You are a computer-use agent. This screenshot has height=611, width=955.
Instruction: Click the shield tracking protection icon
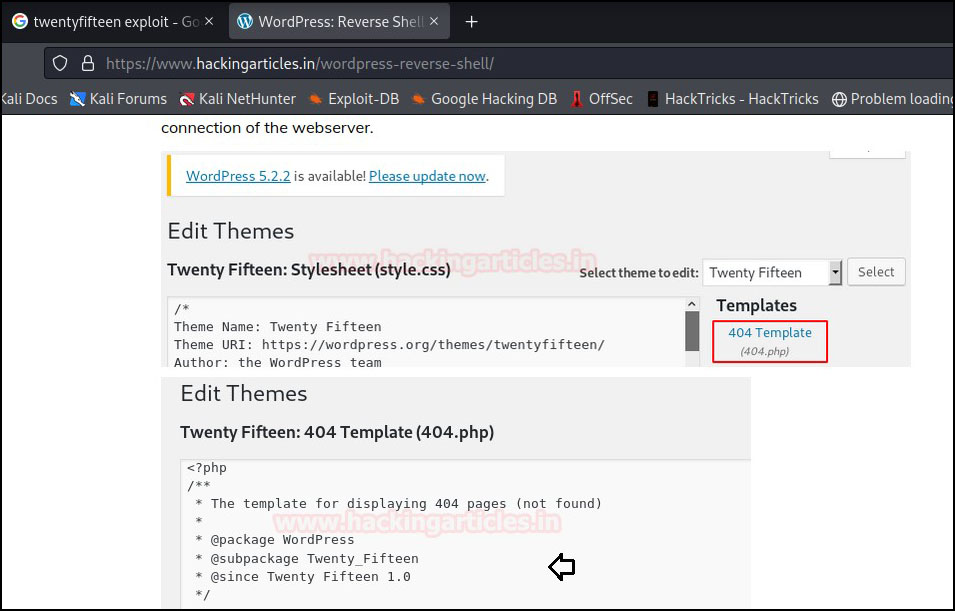click(x=60, y=63)
